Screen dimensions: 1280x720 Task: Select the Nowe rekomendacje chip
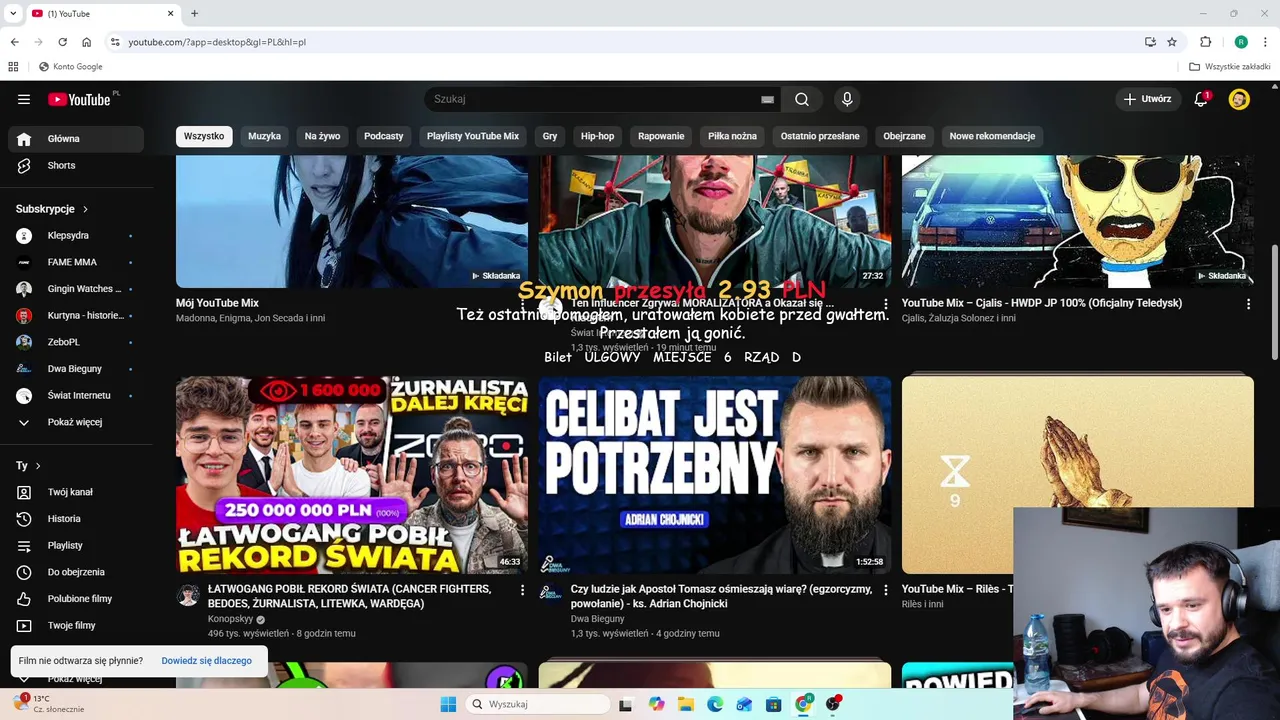pyautogui.click(x=992, y=136)
